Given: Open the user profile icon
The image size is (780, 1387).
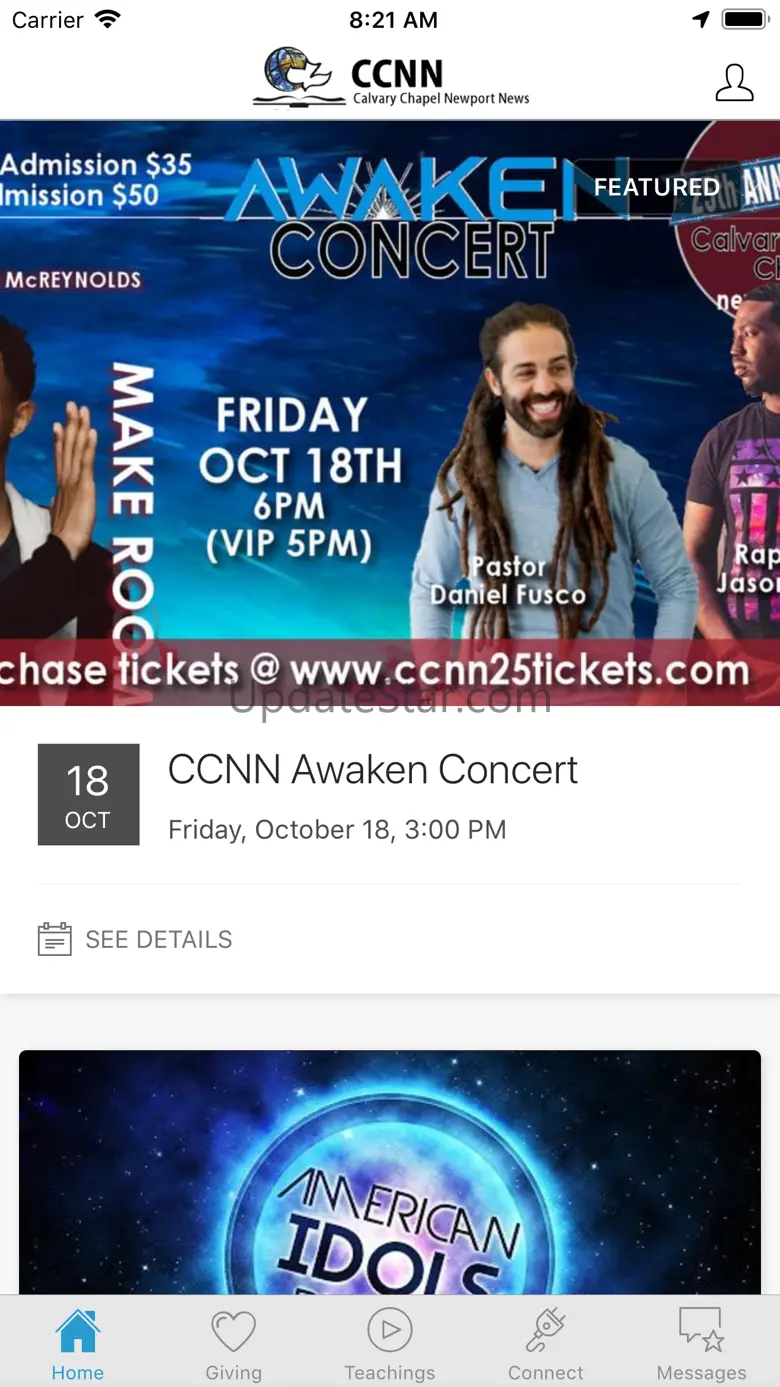Looking at the screenshot, I should tap(734, 83).
